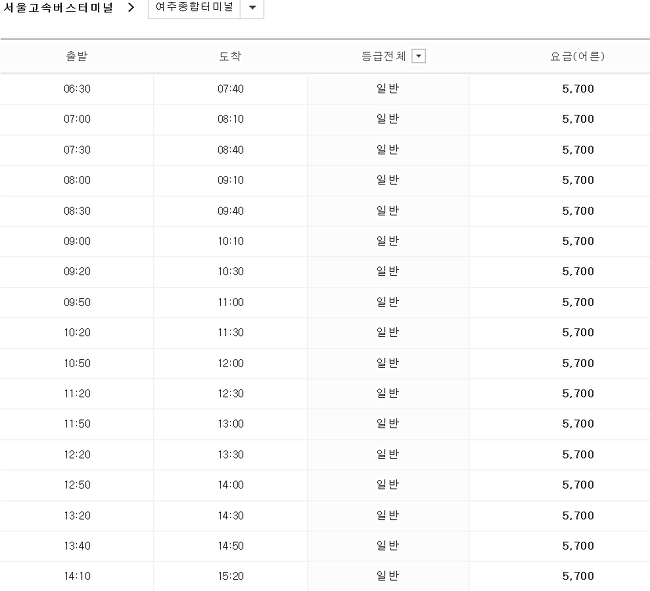Viewport: 650px width, 591px height.
Task: Open the 등급전체 grade filter arrow
Action: (x=419, y=56)
